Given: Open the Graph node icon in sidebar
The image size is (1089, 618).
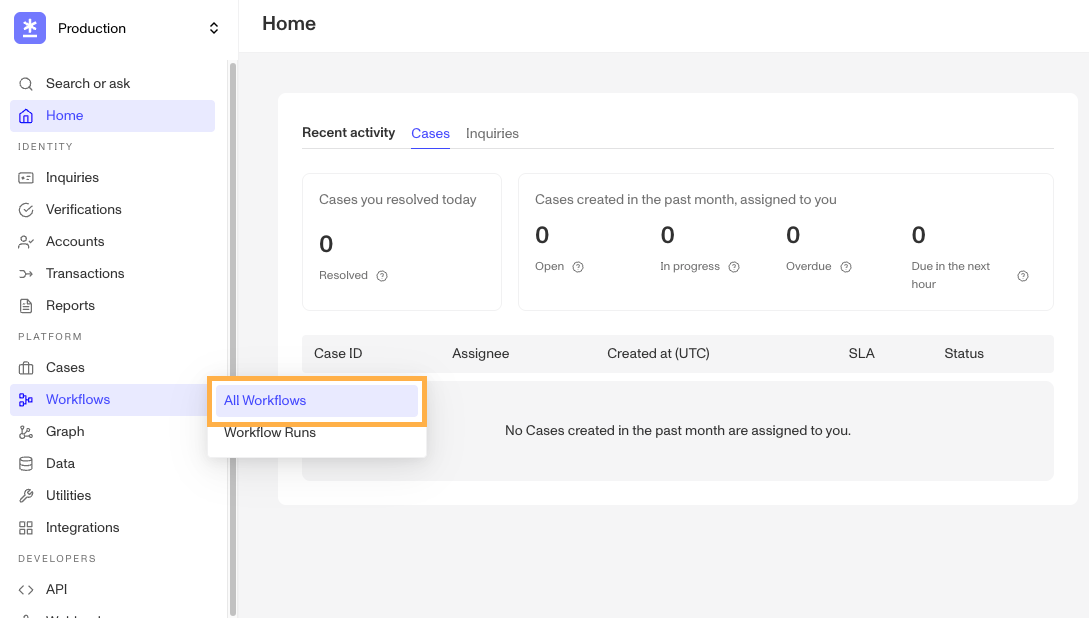Looking at the screenshot, I should 26,432.
